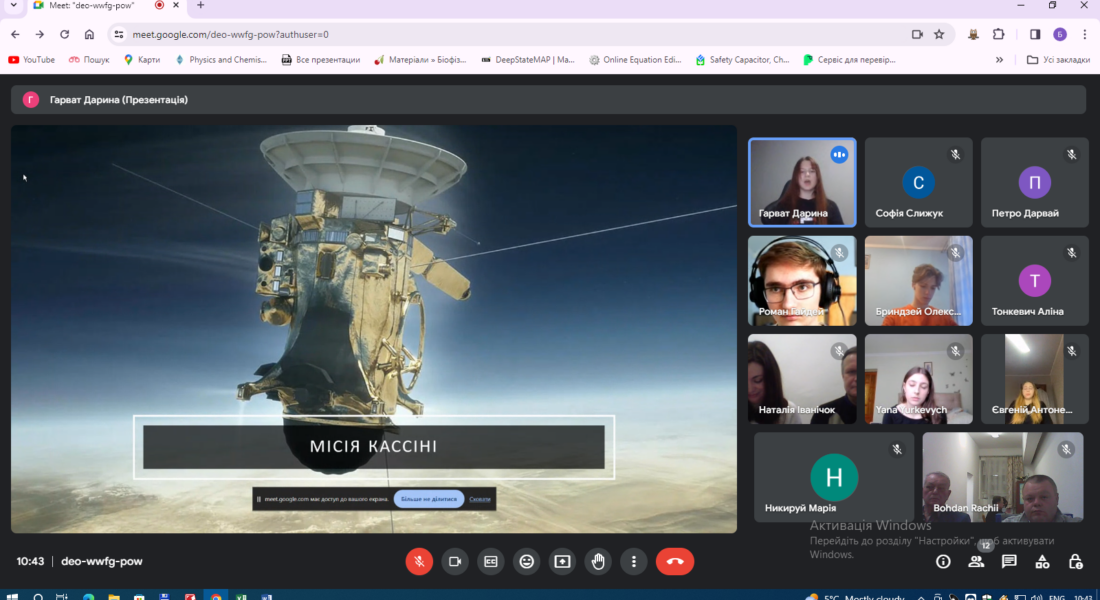Leave the call with the red button
1100x600 pixels.
point(675,561)
